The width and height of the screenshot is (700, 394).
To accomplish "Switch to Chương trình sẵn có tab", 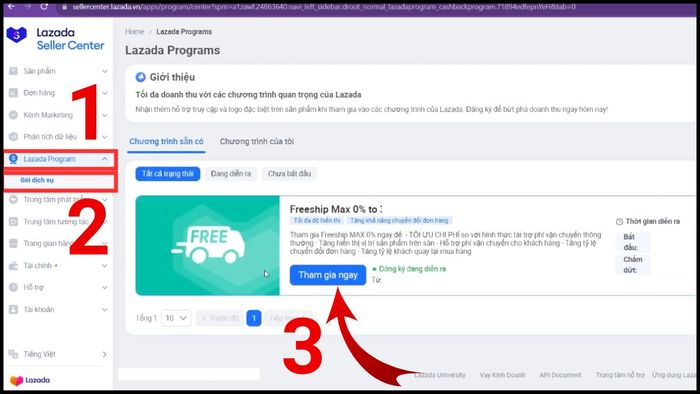I will 166,141.
